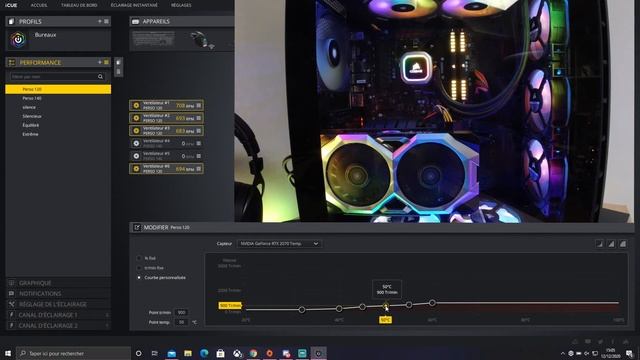Select the leftmost point on the fan curve
The image size is (640, 360).
tap(302, 310)
